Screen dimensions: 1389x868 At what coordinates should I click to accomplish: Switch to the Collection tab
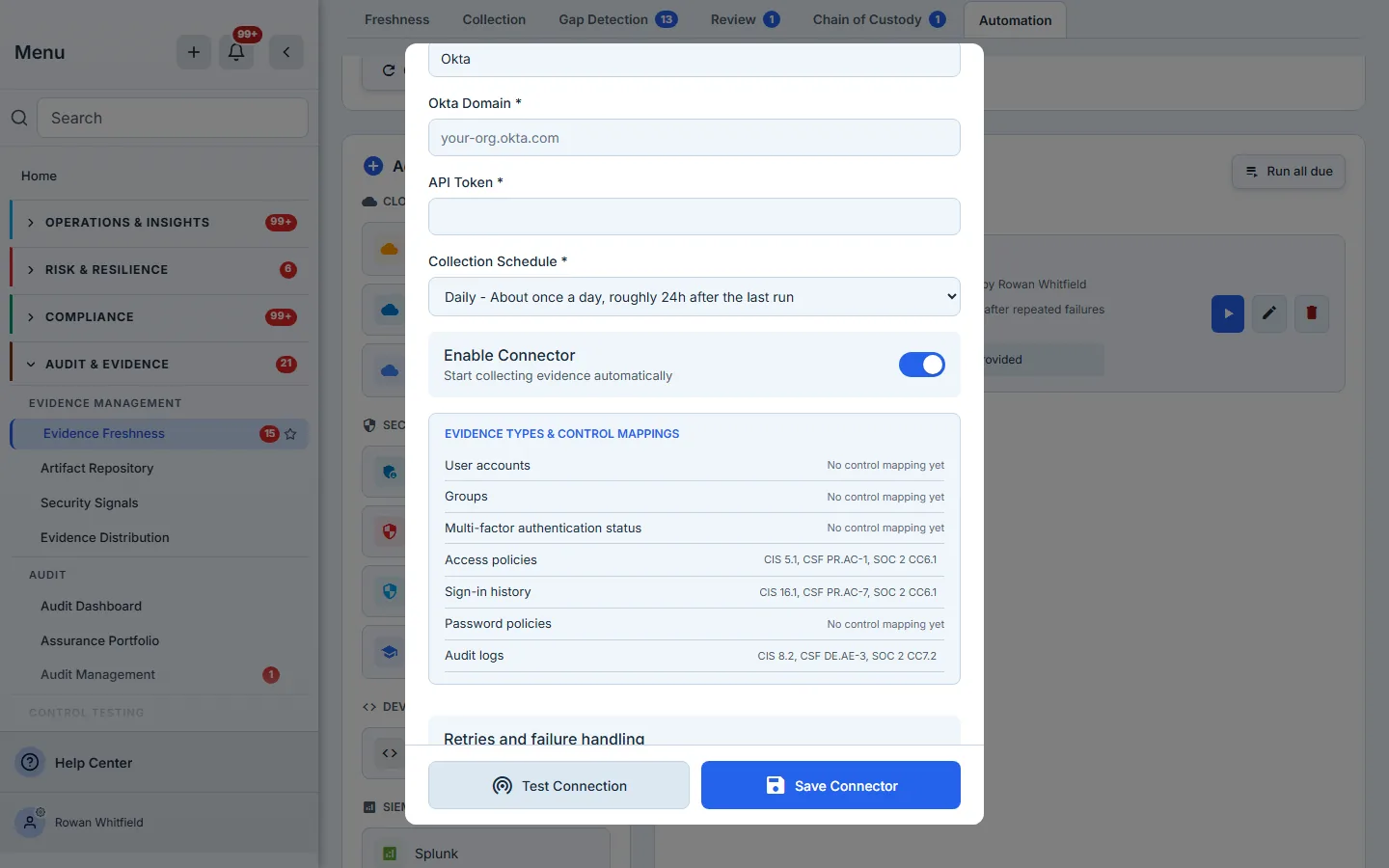494,19
